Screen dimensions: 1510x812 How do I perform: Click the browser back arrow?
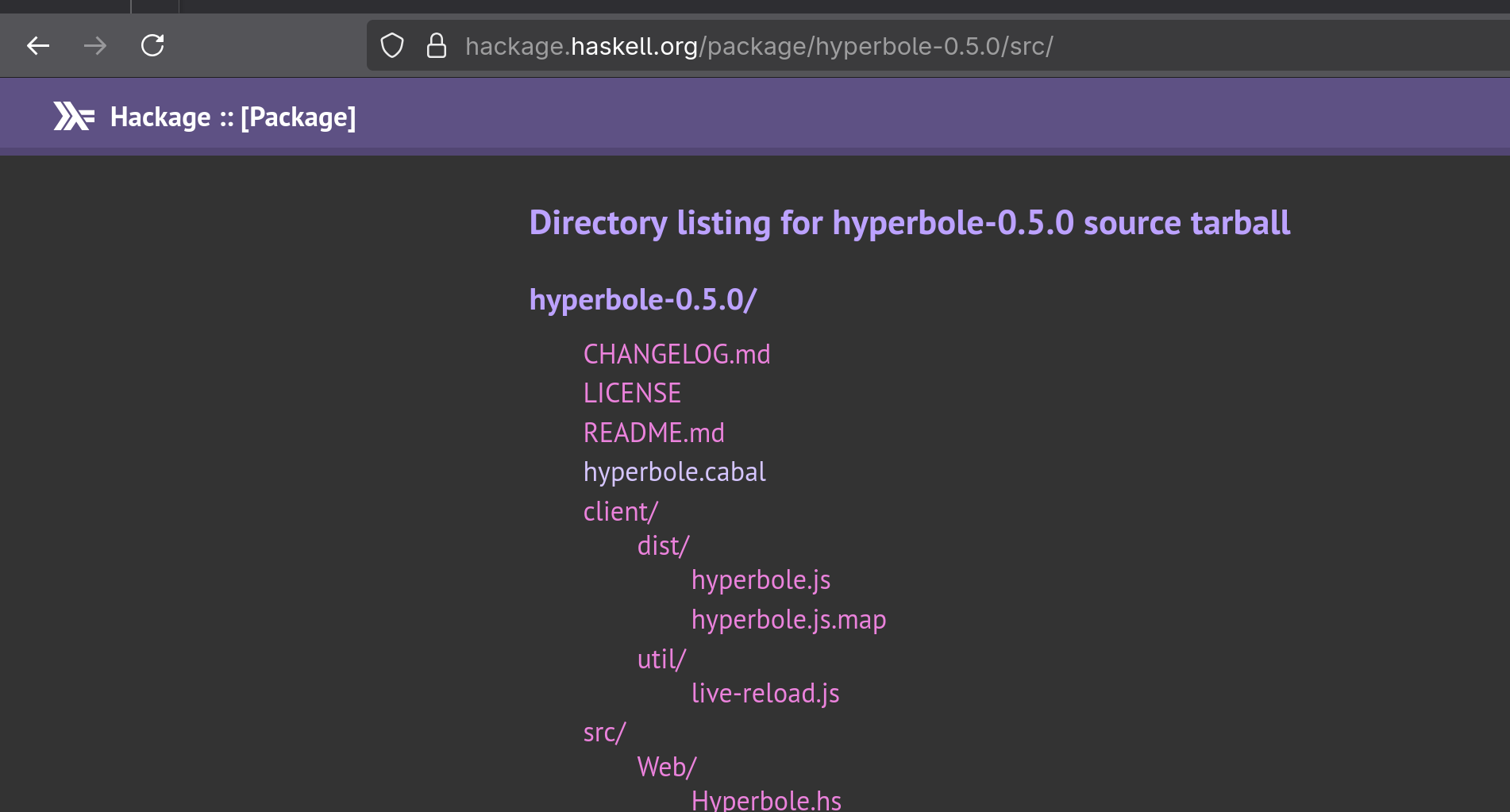(x=38, y=46)
